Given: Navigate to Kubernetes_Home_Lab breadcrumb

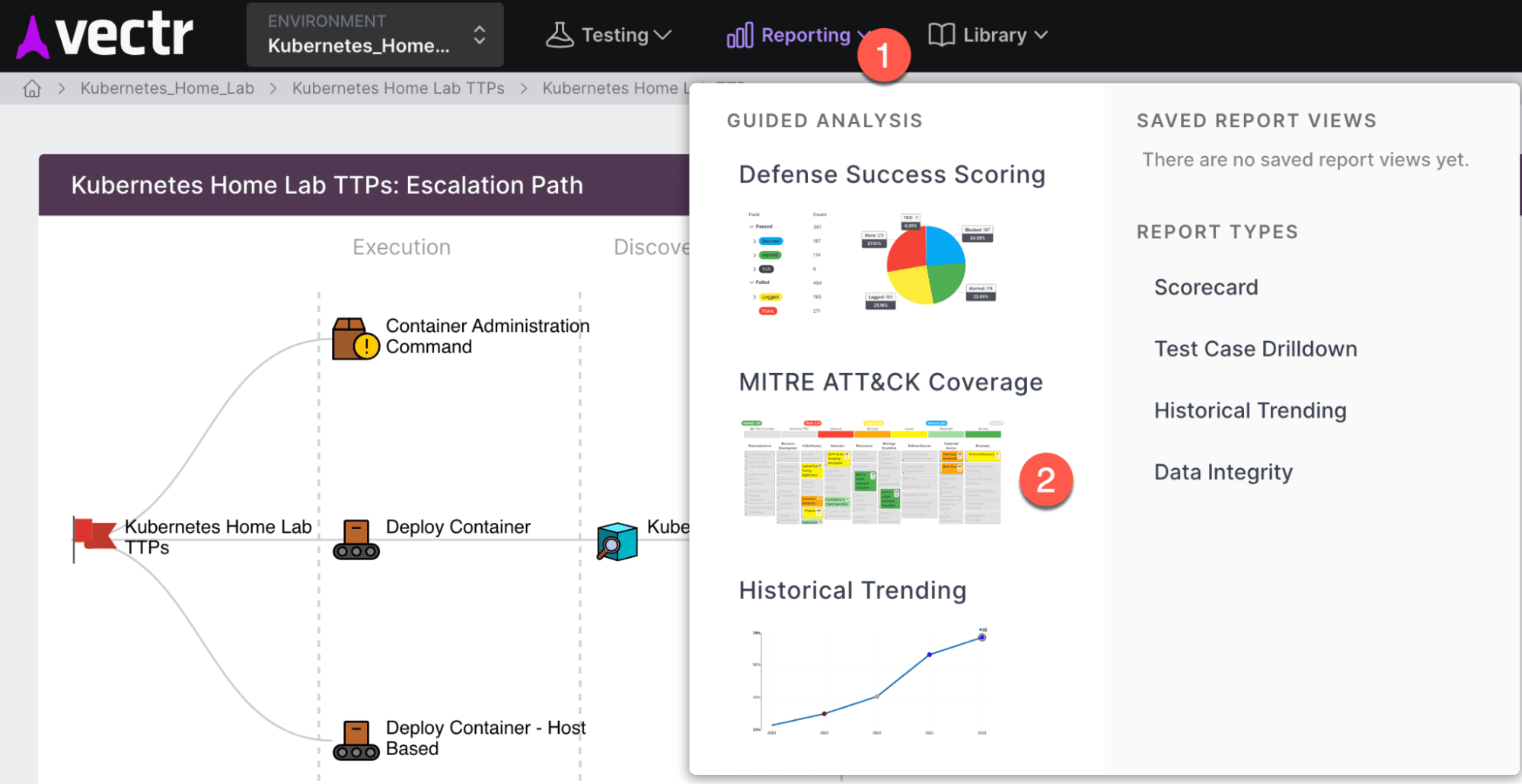Looking at the screenshot, I should 168,88.
